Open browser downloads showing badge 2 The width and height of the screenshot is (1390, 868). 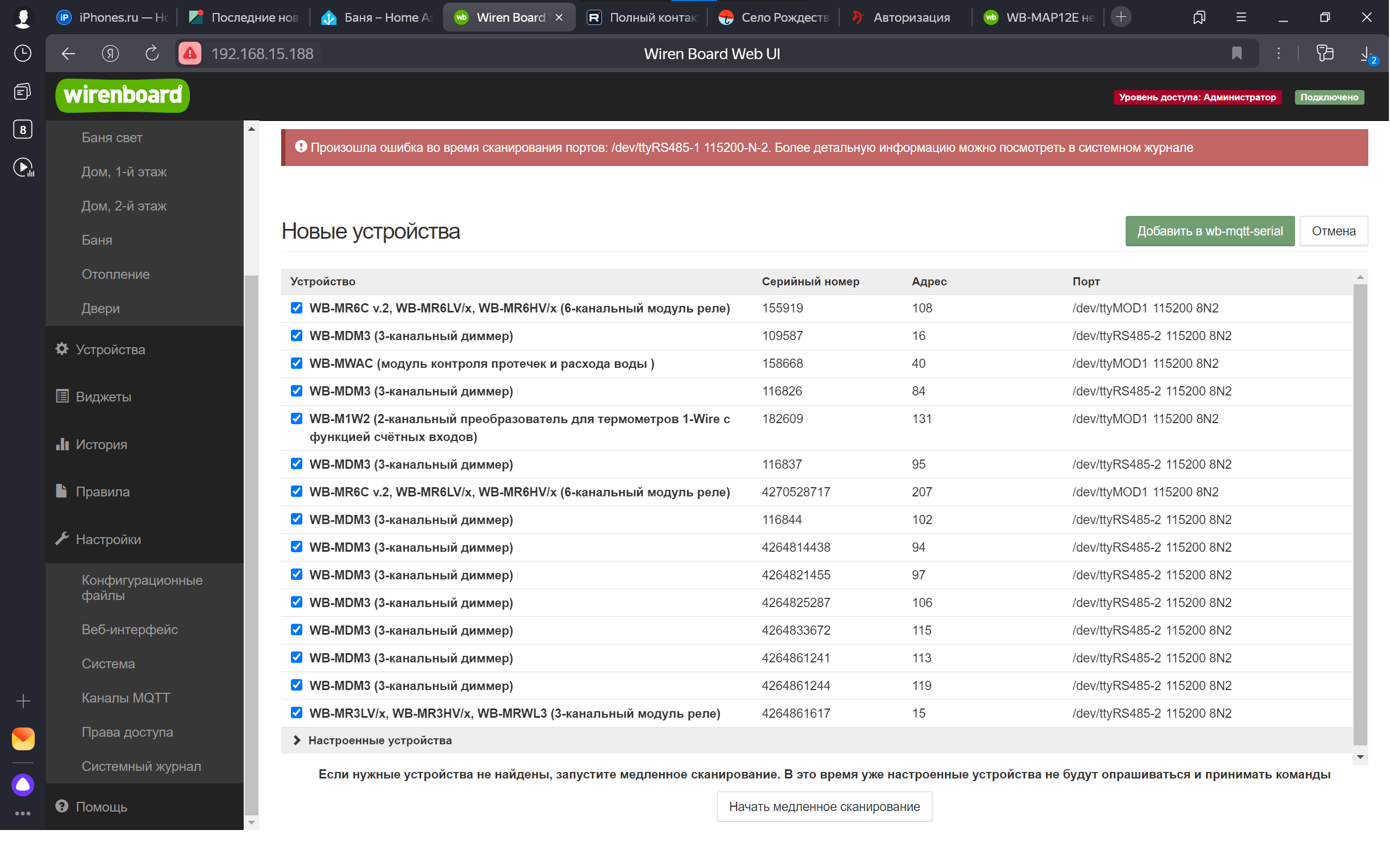click(1367, 53)
